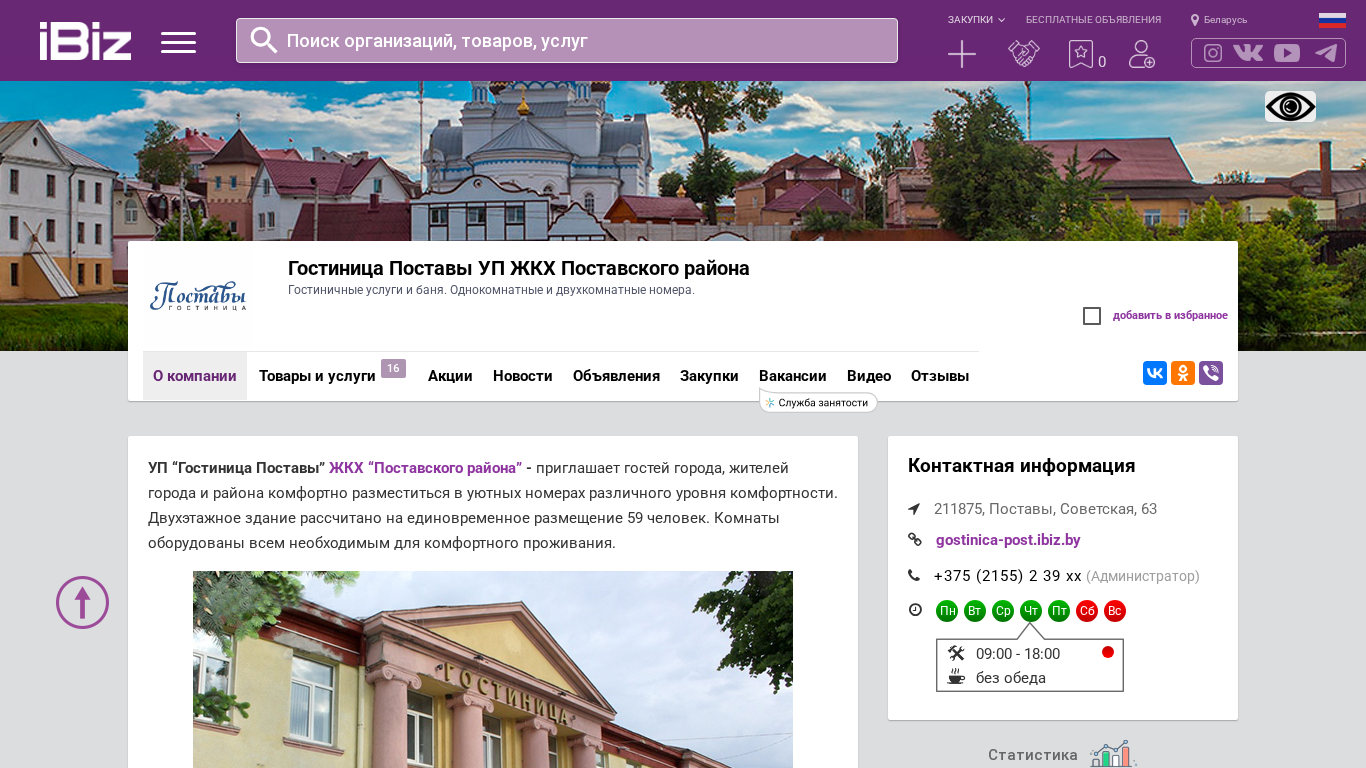This screenshot has height=768, width=1366.
Task: Expand the Закупки dropdown in header
Action: coord(976,20)
